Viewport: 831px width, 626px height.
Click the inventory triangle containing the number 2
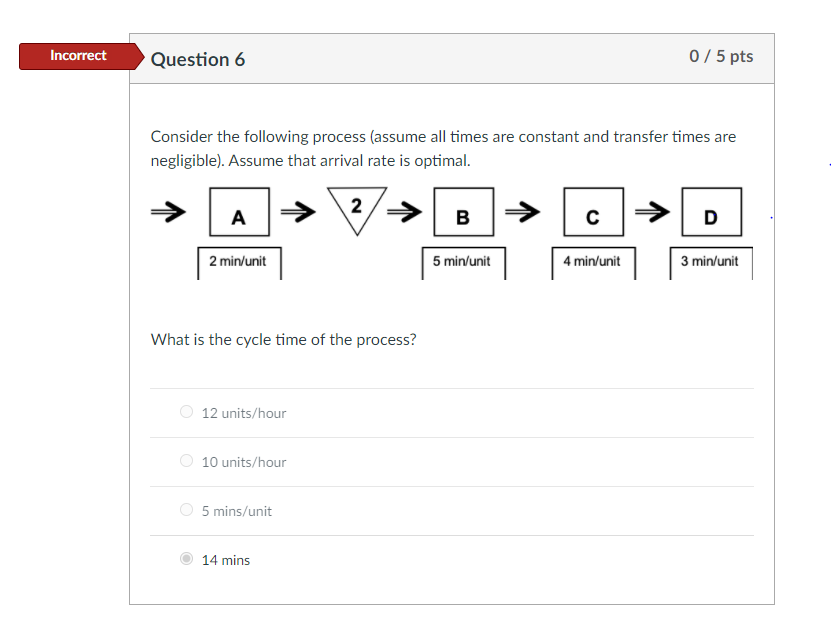[x=356, y=209]
